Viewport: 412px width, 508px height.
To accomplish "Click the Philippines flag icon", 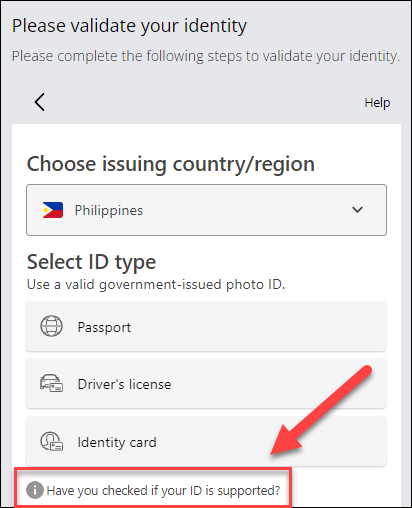I will click(53, 210).
